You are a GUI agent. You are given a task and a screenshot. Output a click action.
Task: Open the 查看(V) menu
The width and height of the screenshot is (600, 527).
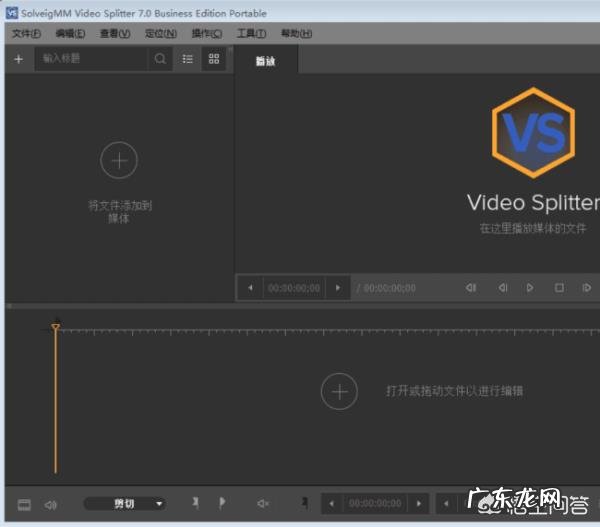tap(115, 34)
